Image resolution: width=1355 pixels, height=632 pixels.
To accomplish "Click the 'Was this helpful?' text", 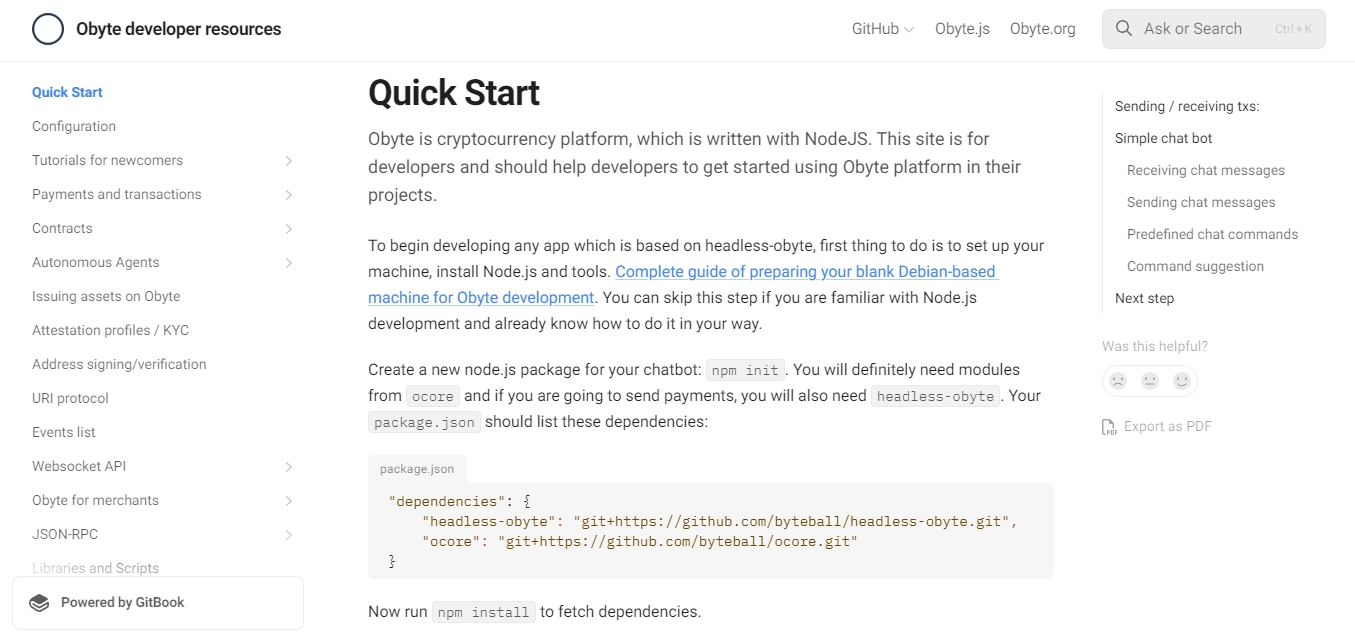I will (1155, 346).
